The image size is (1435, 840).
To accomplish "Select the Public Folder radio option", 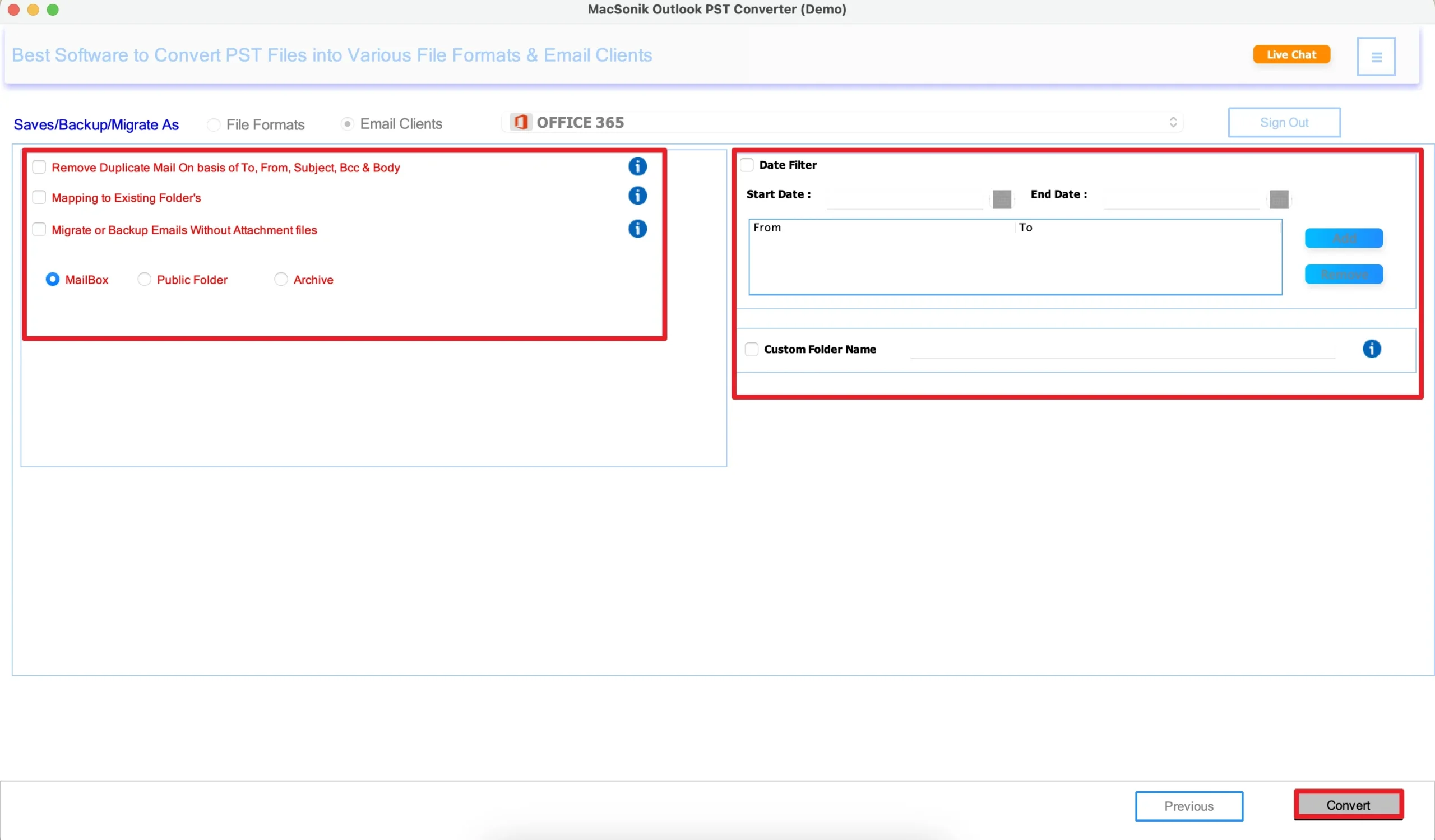I will (x=144, y=279).
